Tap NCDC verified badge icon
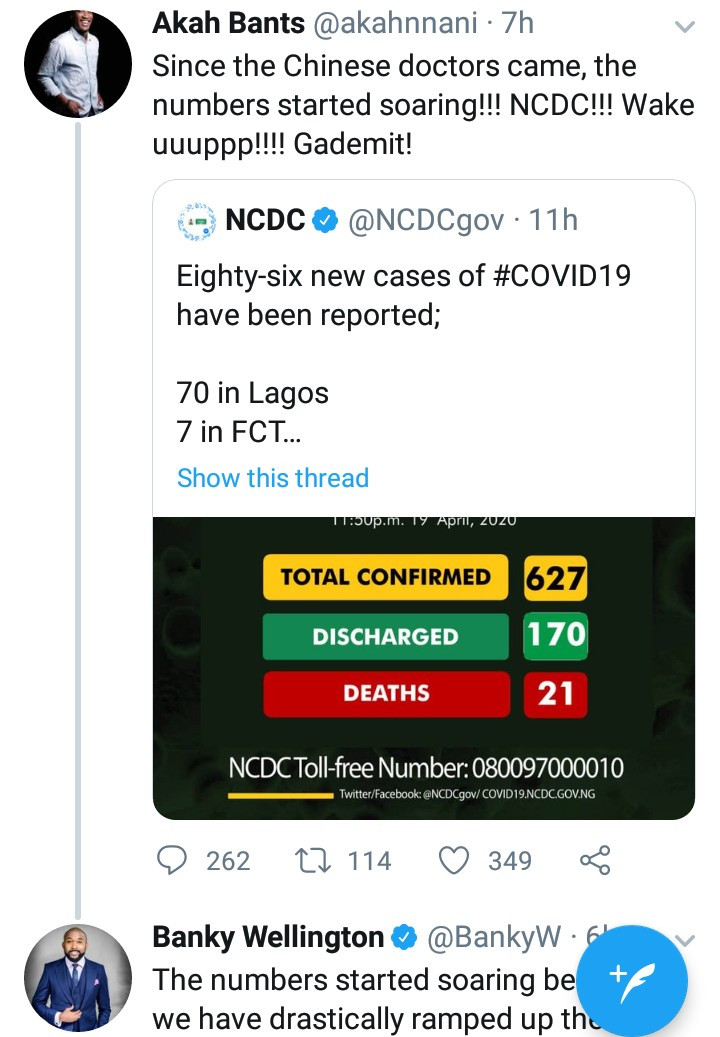Image resolution: width=720 pixels, height=1037 pixels. pyautogui.click(x=326, y=221)
